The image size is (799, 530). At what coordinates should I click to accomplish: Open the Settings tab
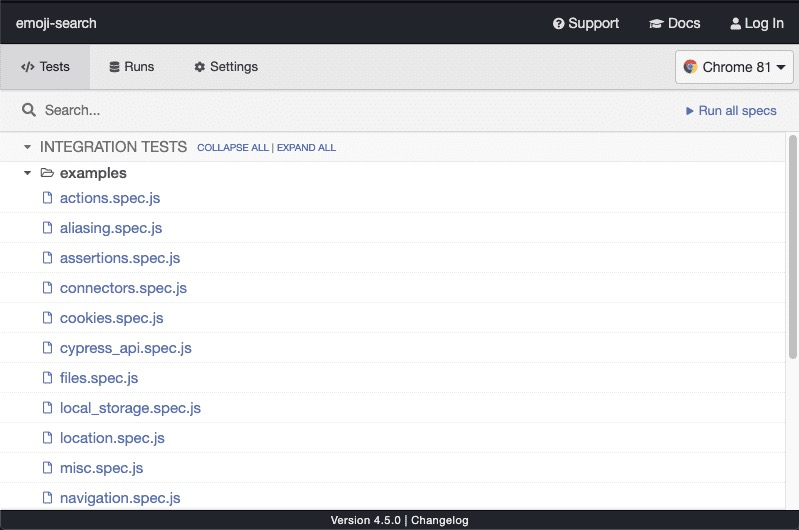point(226,67)
